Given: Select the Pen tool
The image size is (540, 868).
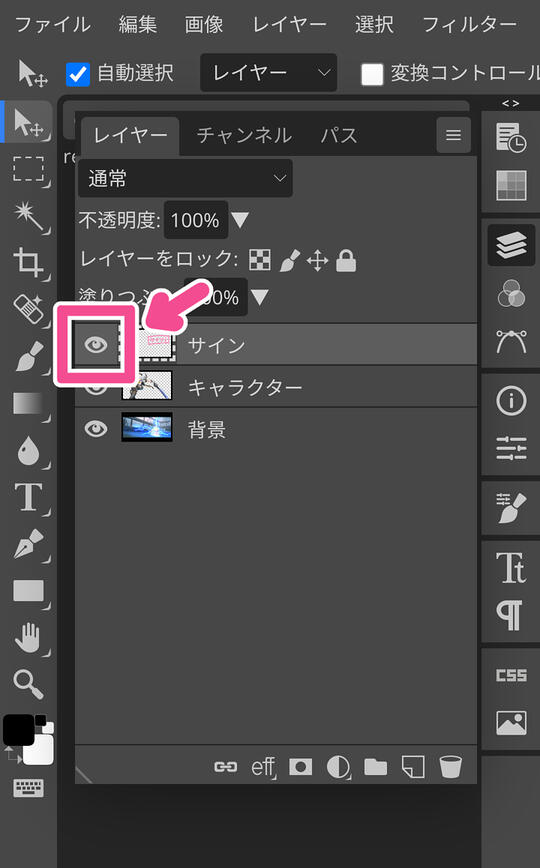Looking at the screenshot, I should (x=29, y=544).
